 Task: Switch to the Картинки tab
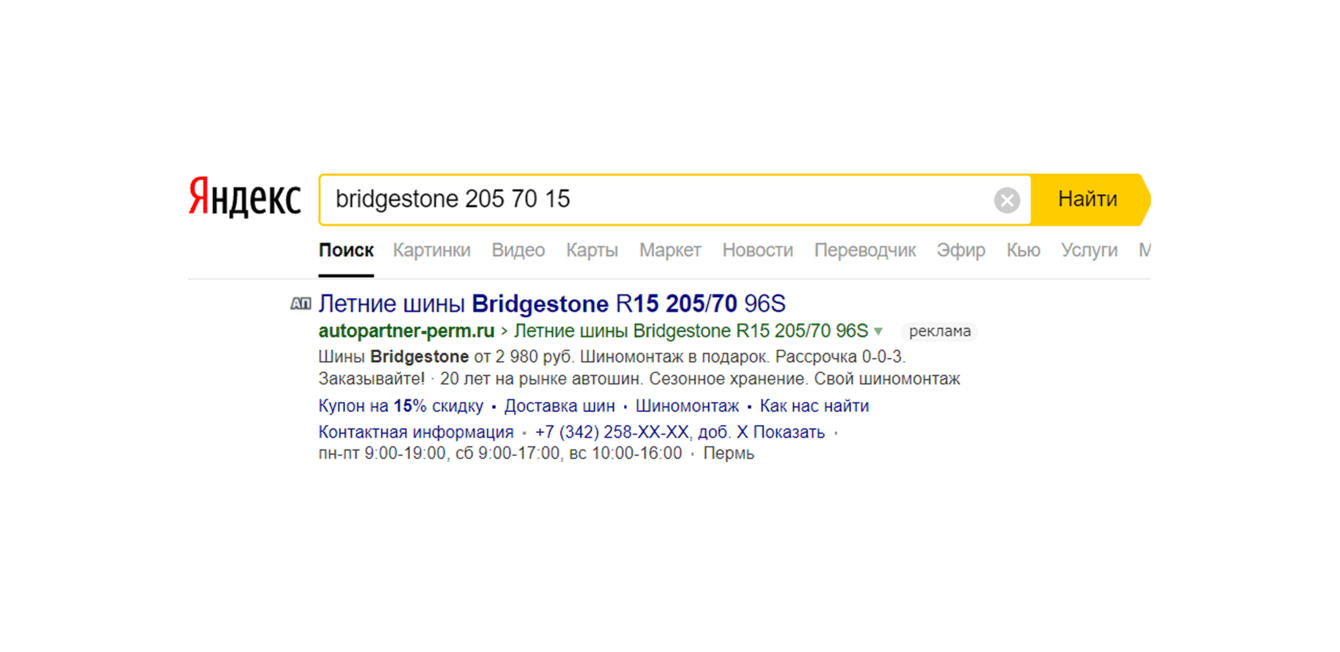click(431, 250)
